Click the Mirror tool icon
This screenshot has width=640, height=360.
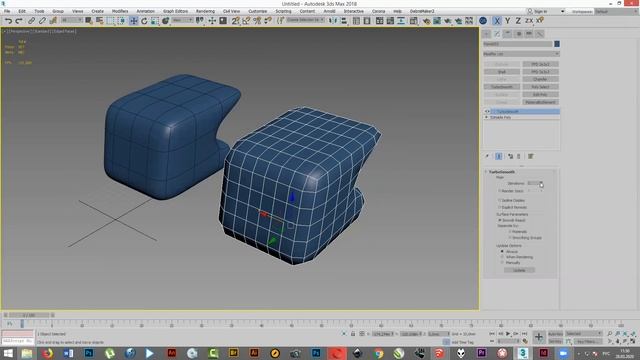pyautogui.click(x=333, y=21)
